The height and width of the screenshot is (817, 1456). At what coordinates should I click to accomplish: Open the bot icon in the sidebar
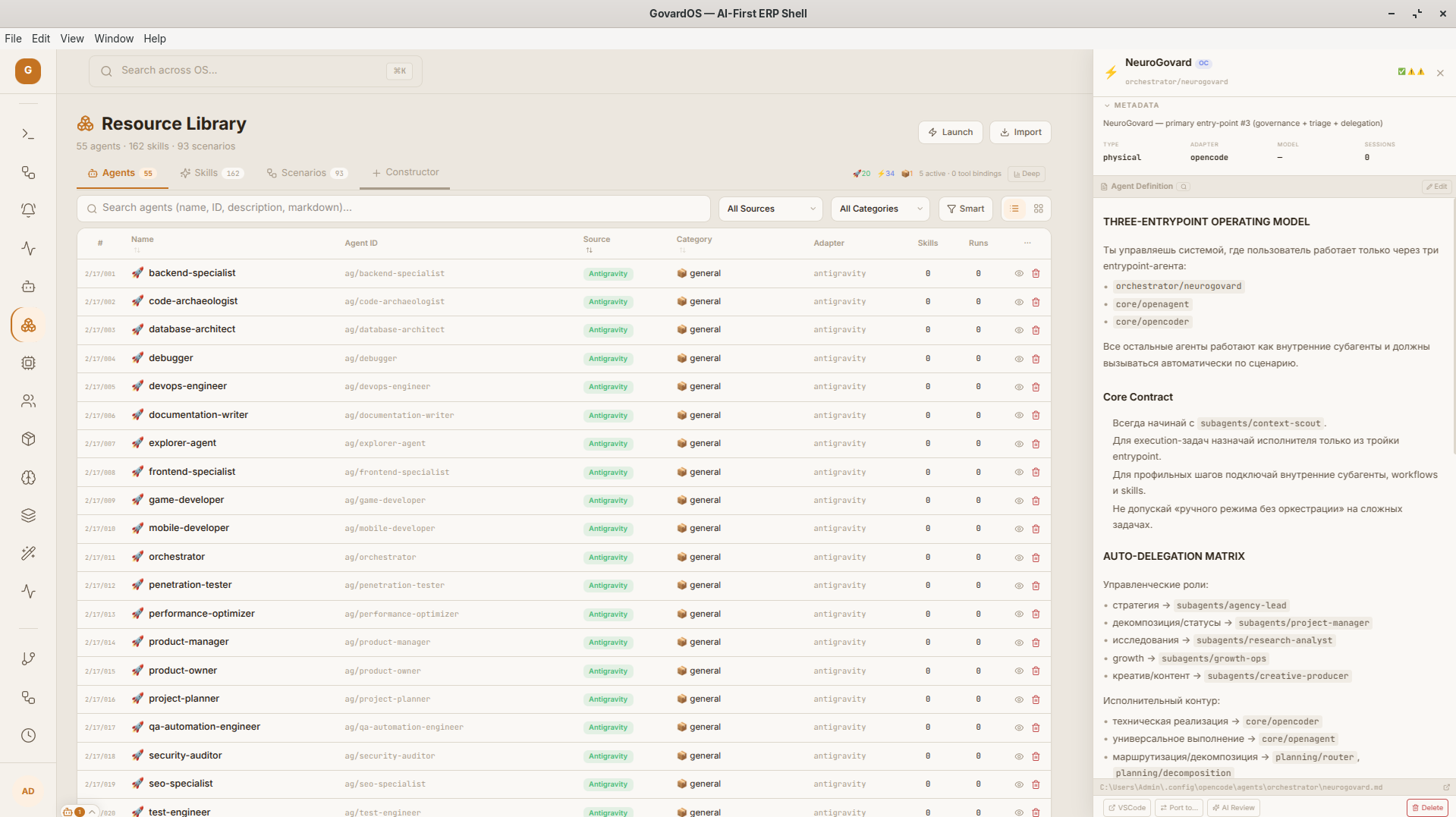coord(28,287)
